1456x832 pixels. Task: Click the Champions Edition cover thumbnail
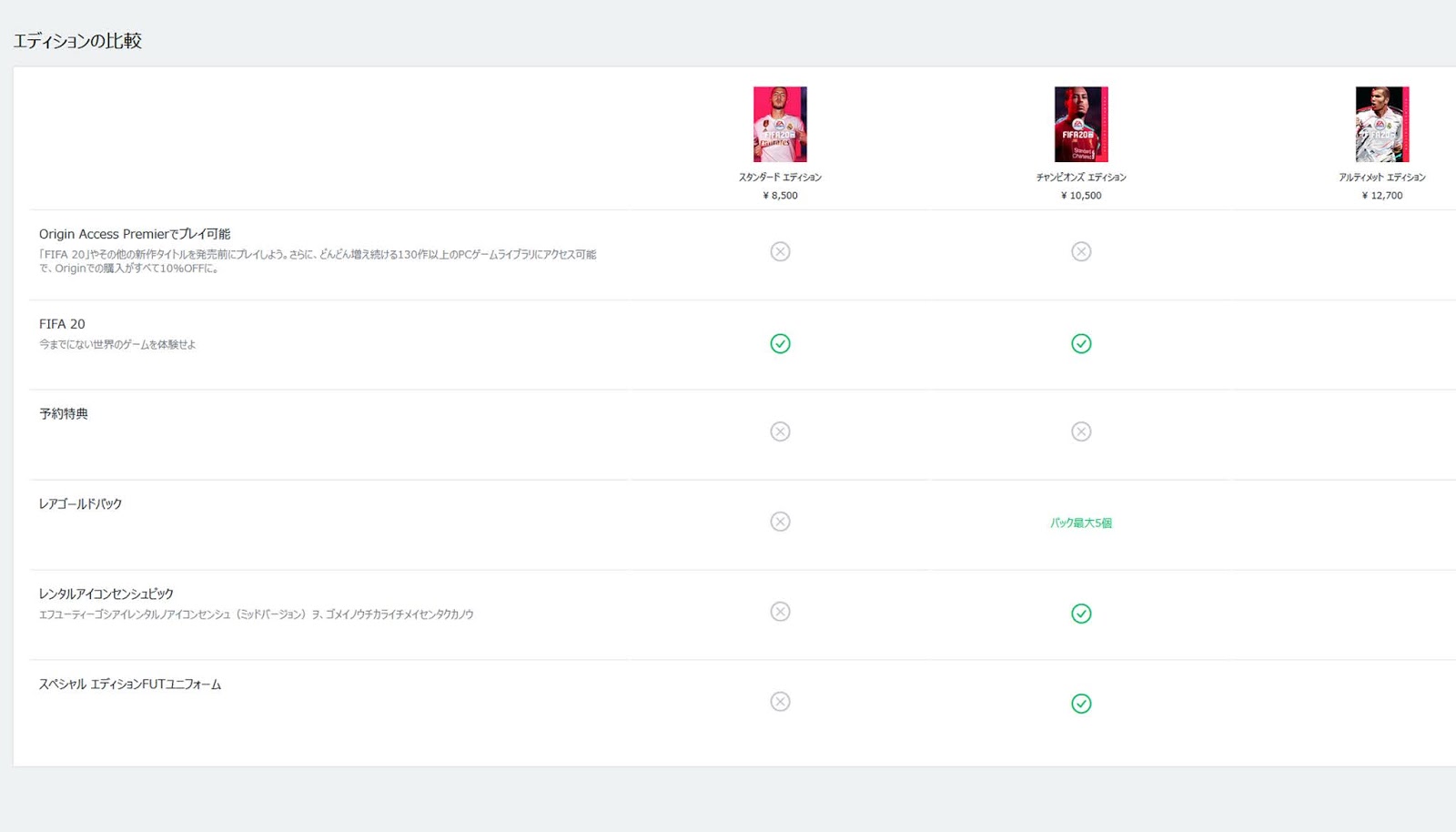click(x=1081, y=124)
